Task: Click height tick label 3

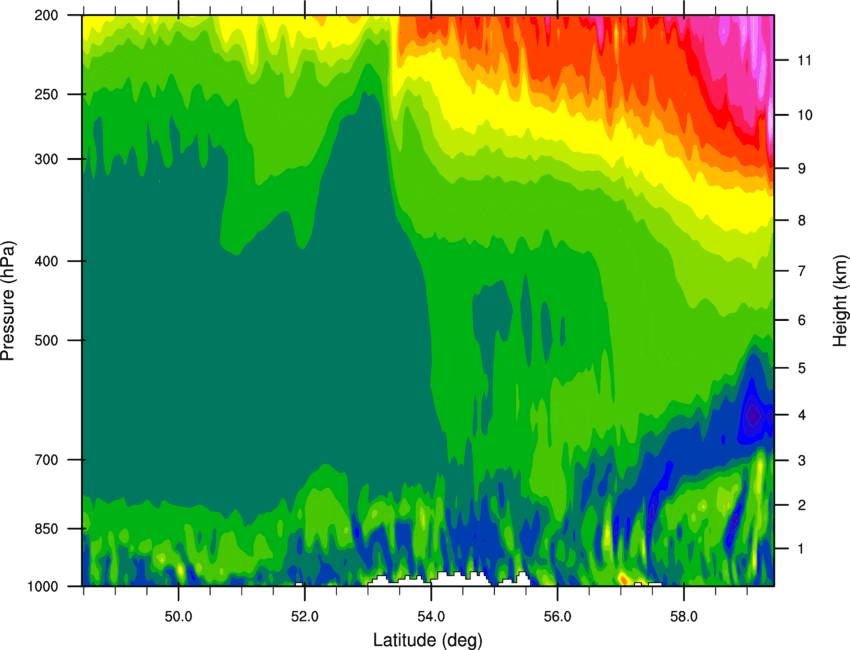Action: point(801,460)
